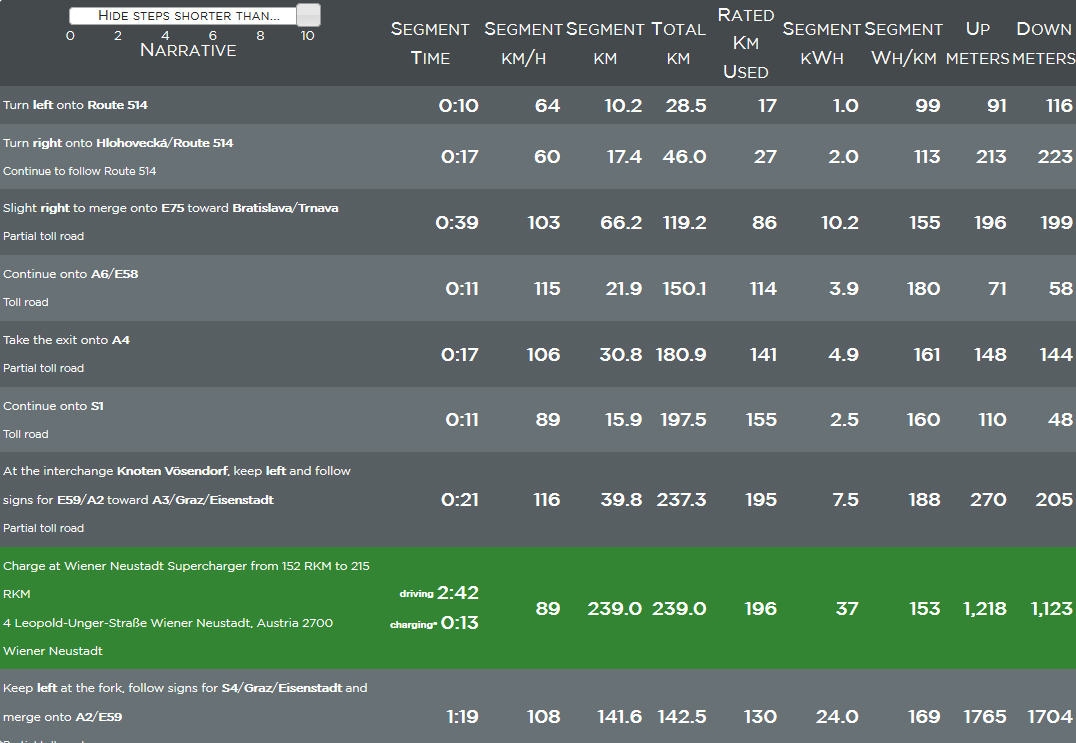Click the driving time 2:42 value
This screenshot has height=743, width=1076.
coord(458,593)
